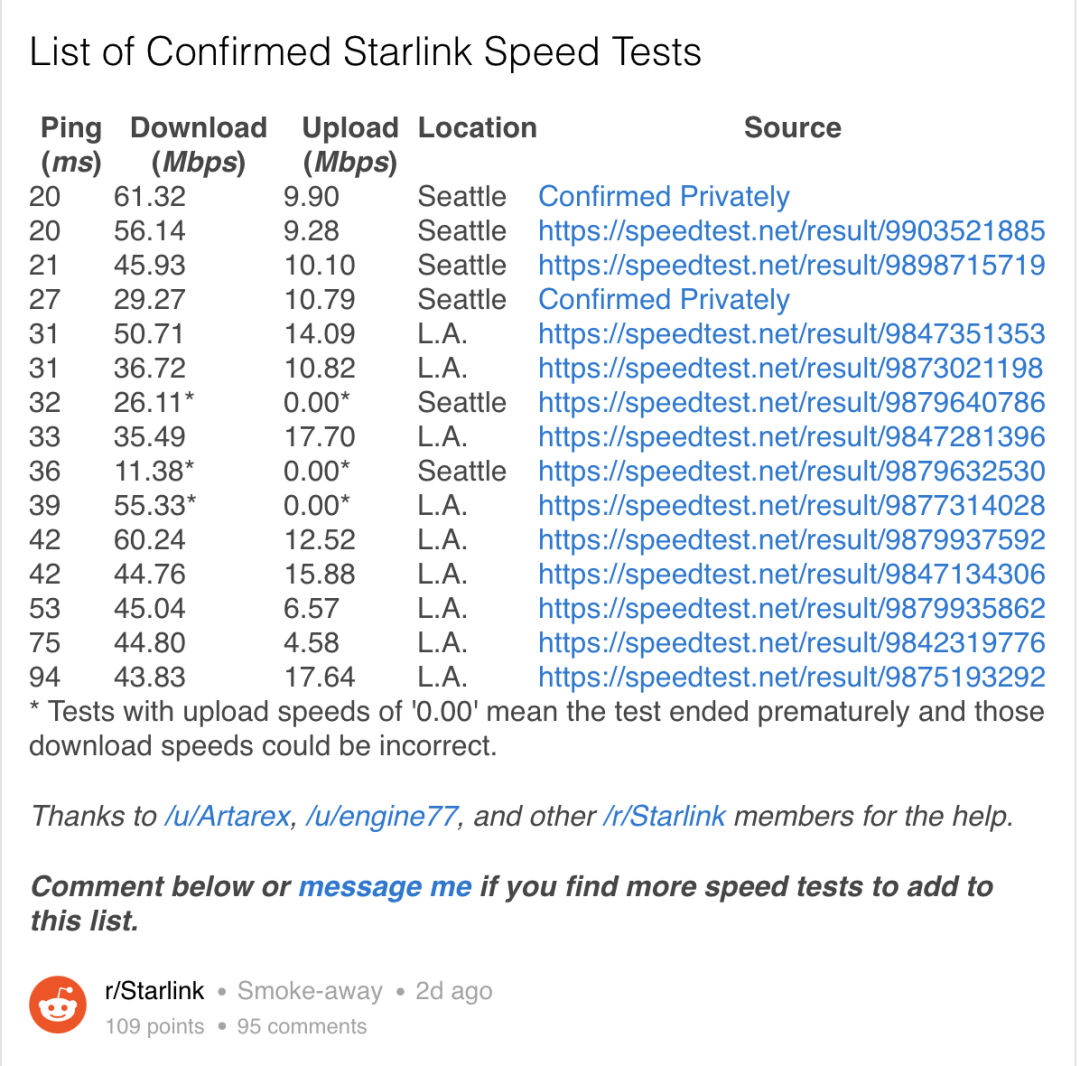Open speedtest result 9879640786 link
The image size is (1080, 1066).
click(x=791, y=402)
